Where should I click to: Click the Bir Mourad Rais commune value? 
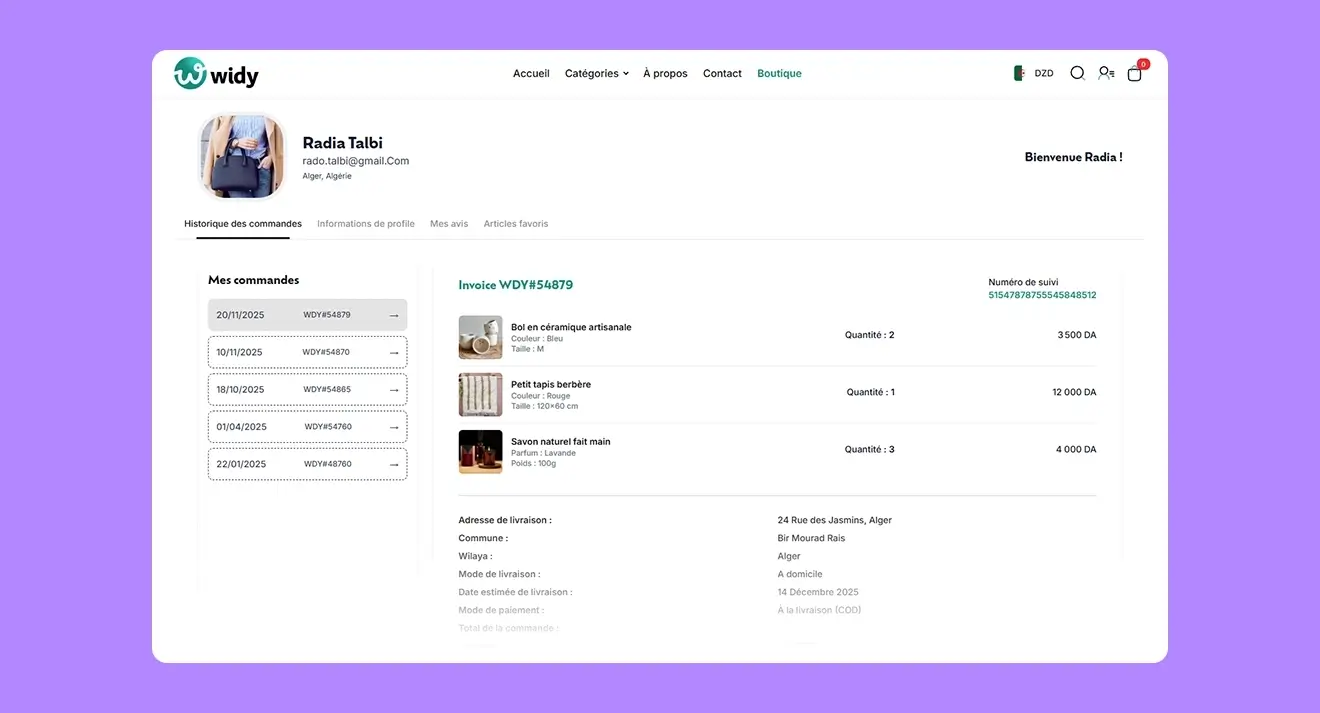pyautogui.click(x=811, y=538)
